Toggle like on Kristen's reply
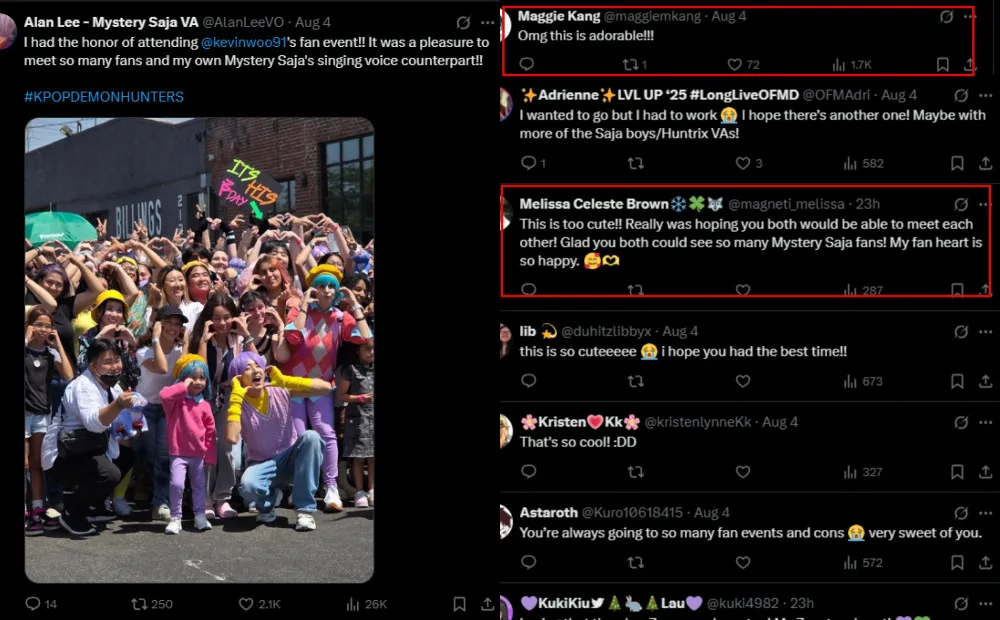This screenshot has width=1000, height=620. click(743, 472)
